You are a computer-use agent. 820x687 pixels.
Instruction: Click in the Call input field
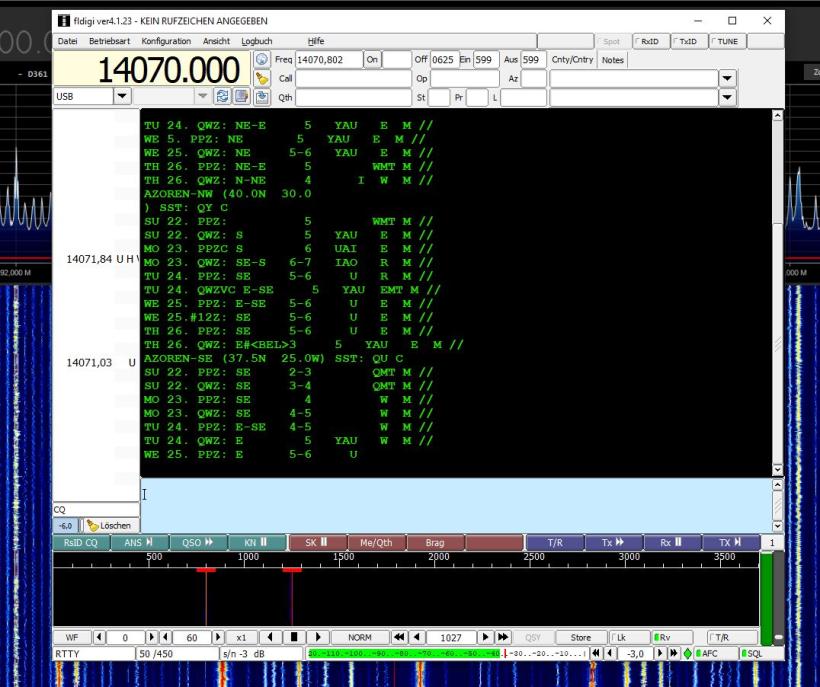(353, 78)
